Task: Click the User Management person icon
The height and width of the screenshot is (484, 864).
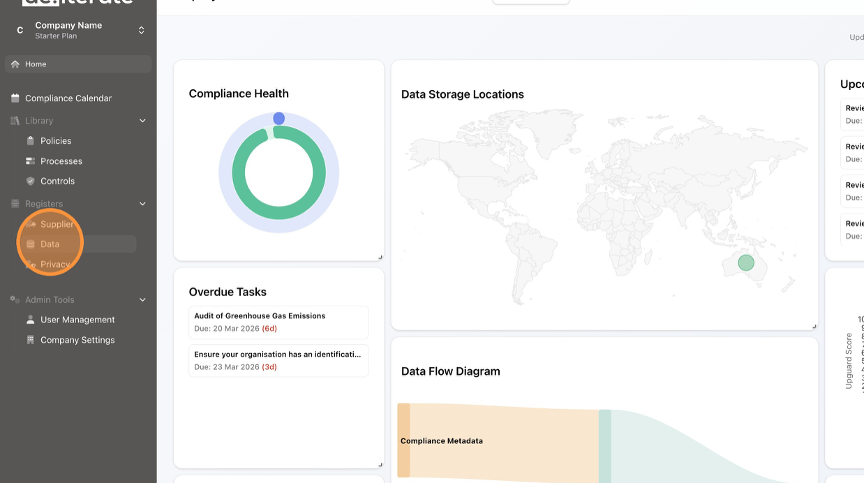Action: (31, 320)
